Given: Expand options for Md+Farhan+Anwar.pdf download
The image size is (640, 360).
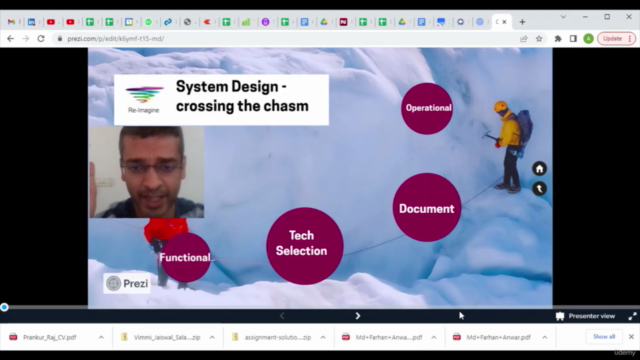Looking at the screenshot, I should tap(544, 338).
